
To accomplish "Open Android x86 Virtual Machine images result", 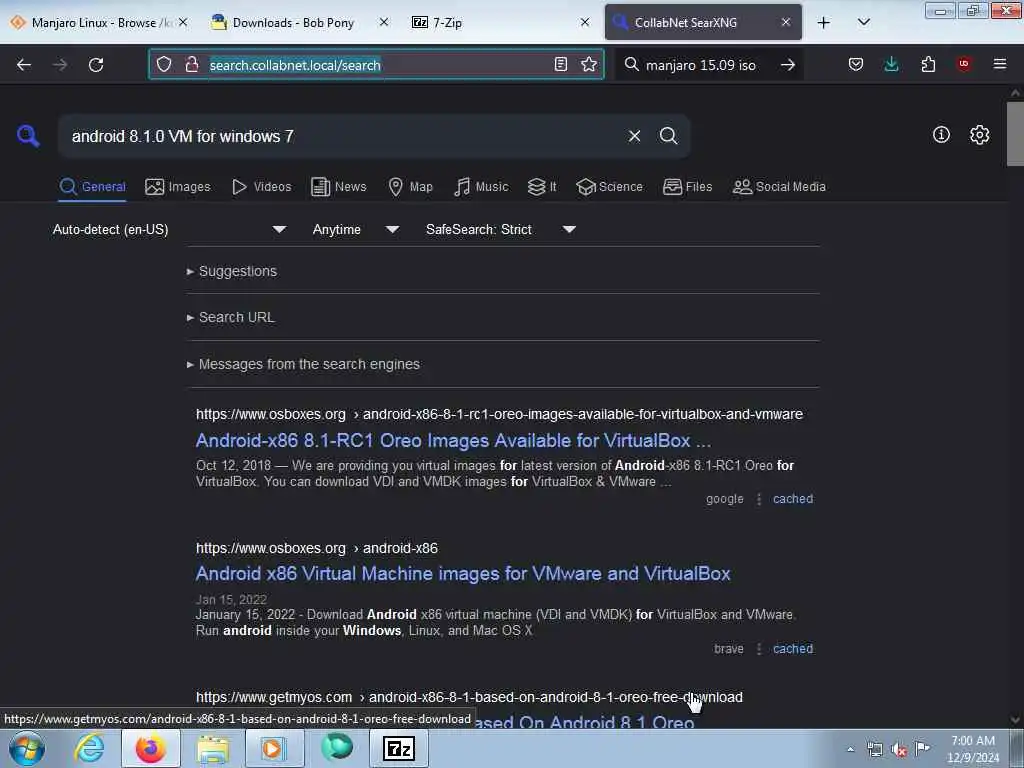I will pos(463,573).
